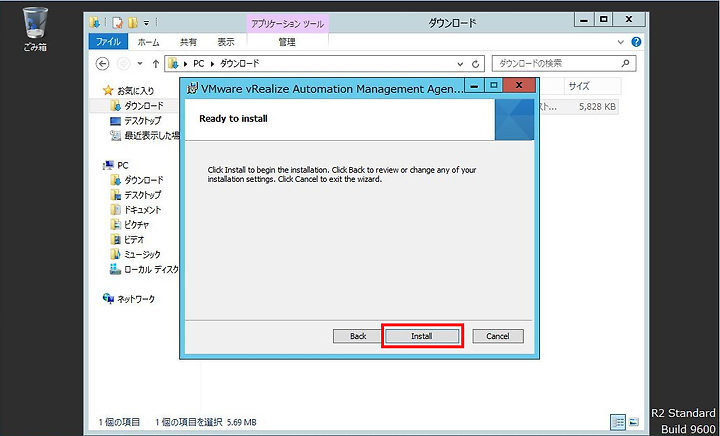The image size is (720, 436).
Task: Click quick access properties icon in title bar
Action: 118,22
